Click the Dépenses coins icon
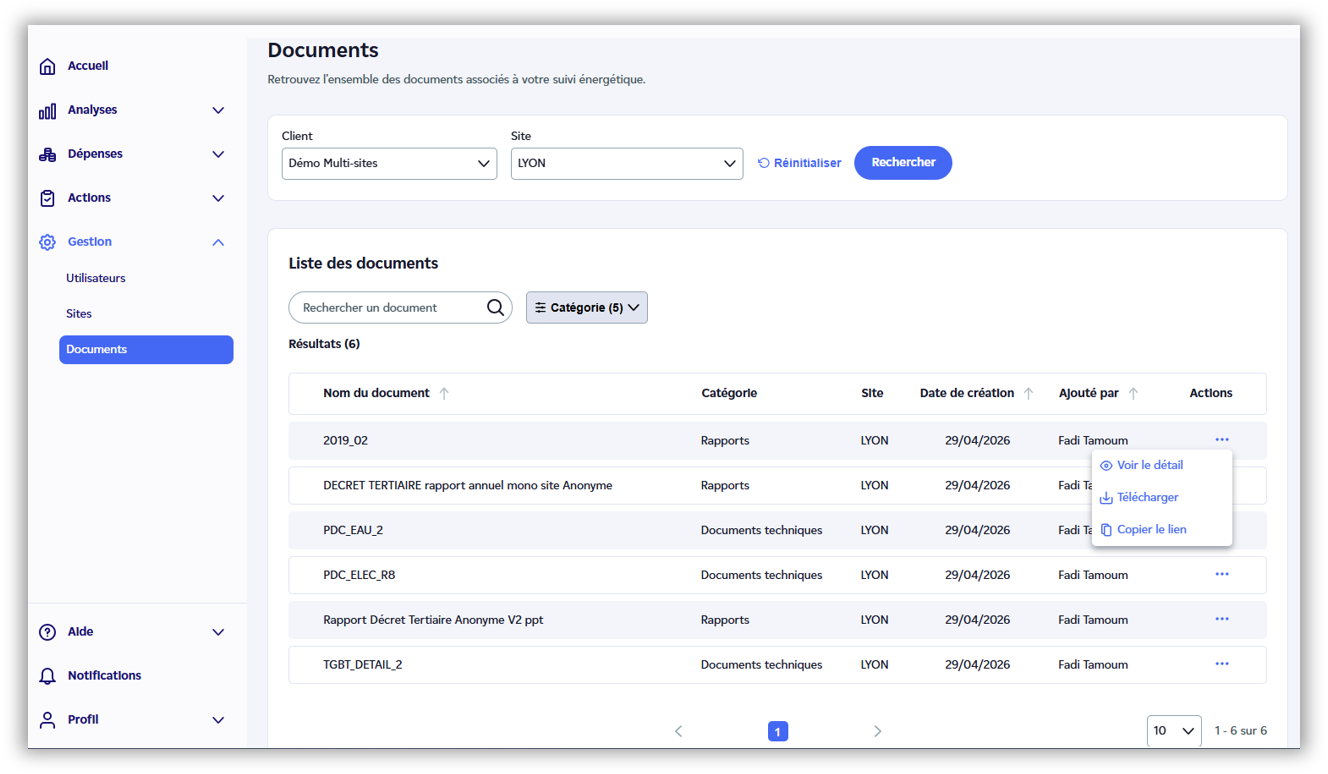This screenshot has height=774, width=1328. click(x=47, y=155)
